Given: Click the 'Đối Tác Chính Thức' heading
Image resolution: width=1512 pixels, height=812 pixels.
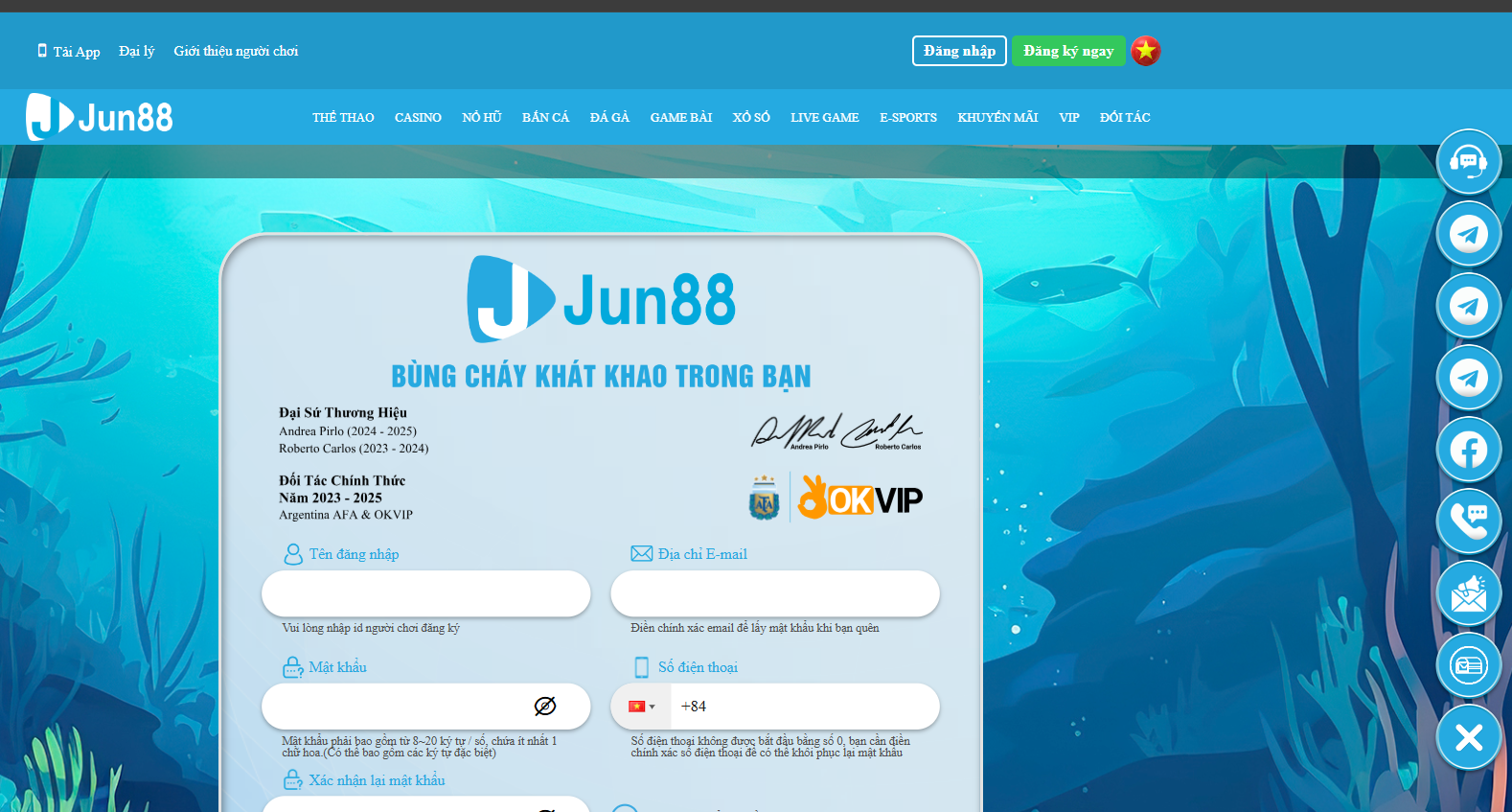Looking at the screenshot, I should pos(342,480).
